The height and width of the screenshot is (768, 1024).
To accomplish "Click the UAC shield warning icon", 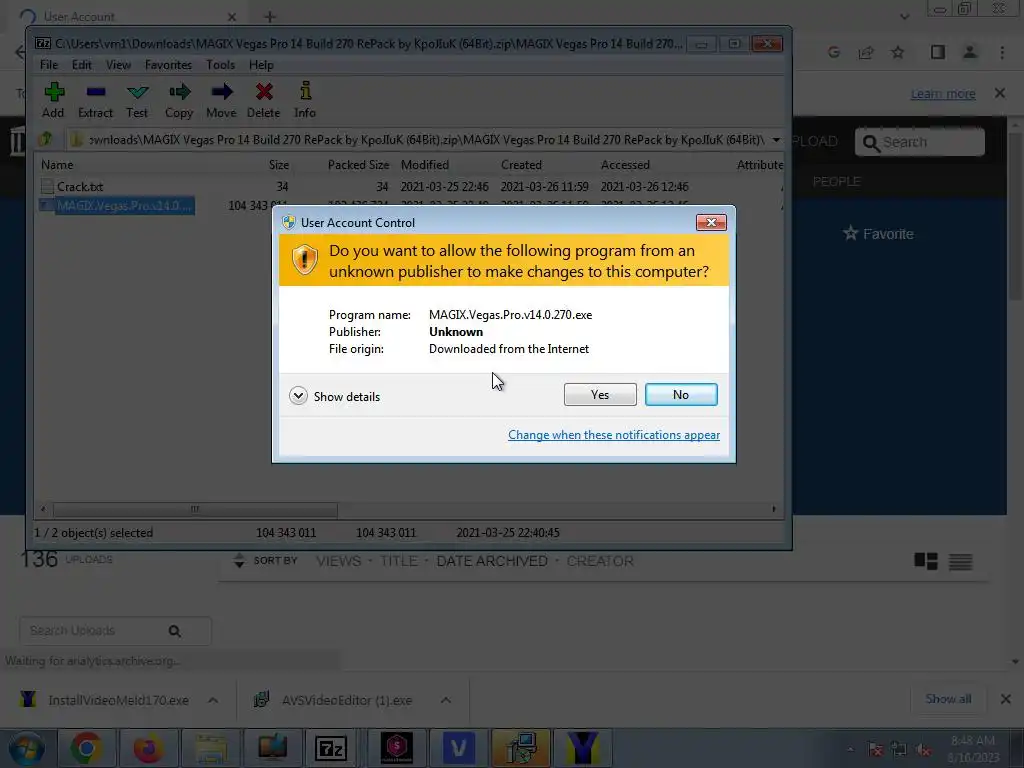I will tap(304, 260).
